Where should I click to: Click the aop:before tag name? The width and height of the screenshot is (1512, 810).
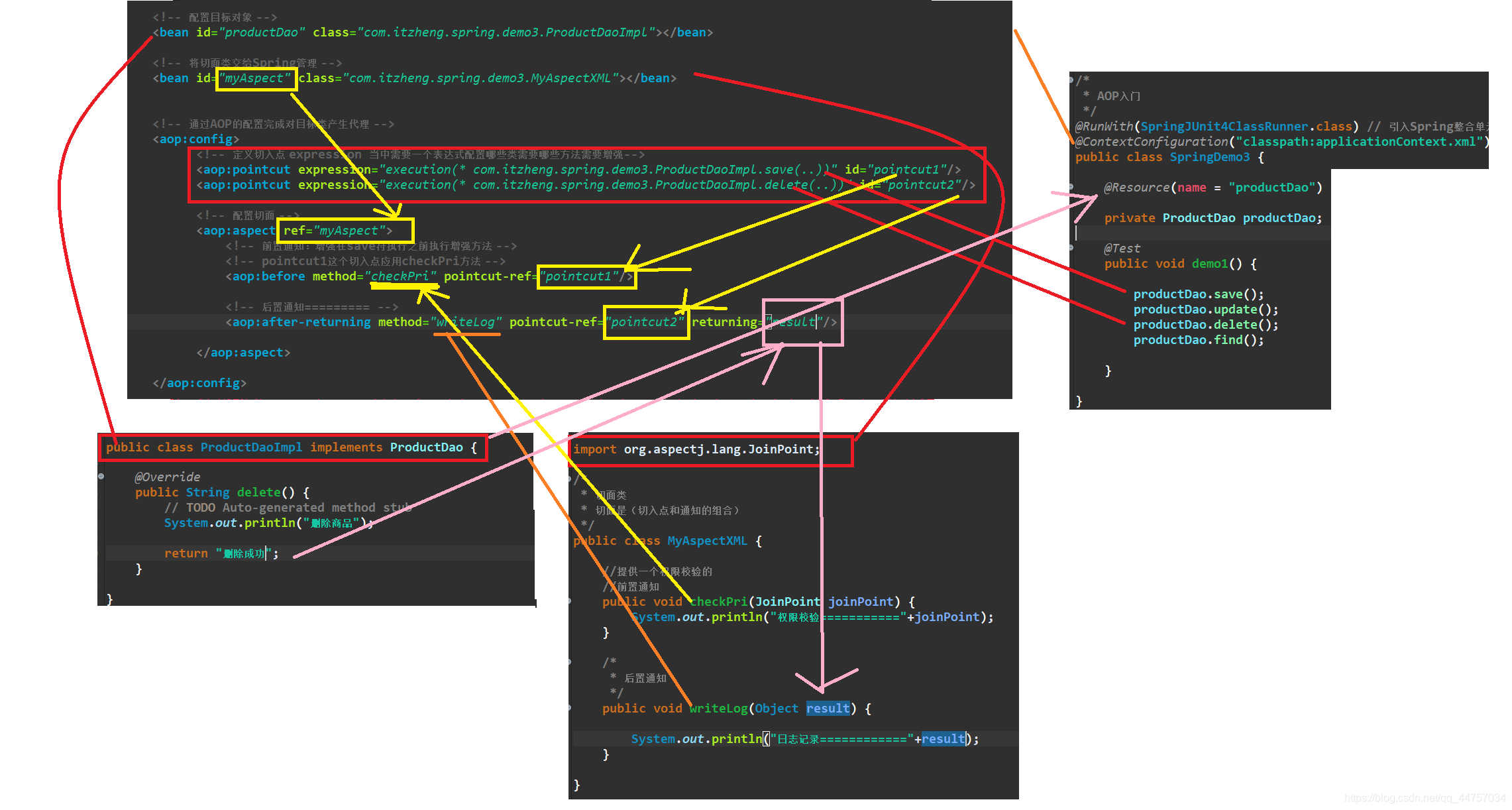pyautogui.click(x=269, y=276)
